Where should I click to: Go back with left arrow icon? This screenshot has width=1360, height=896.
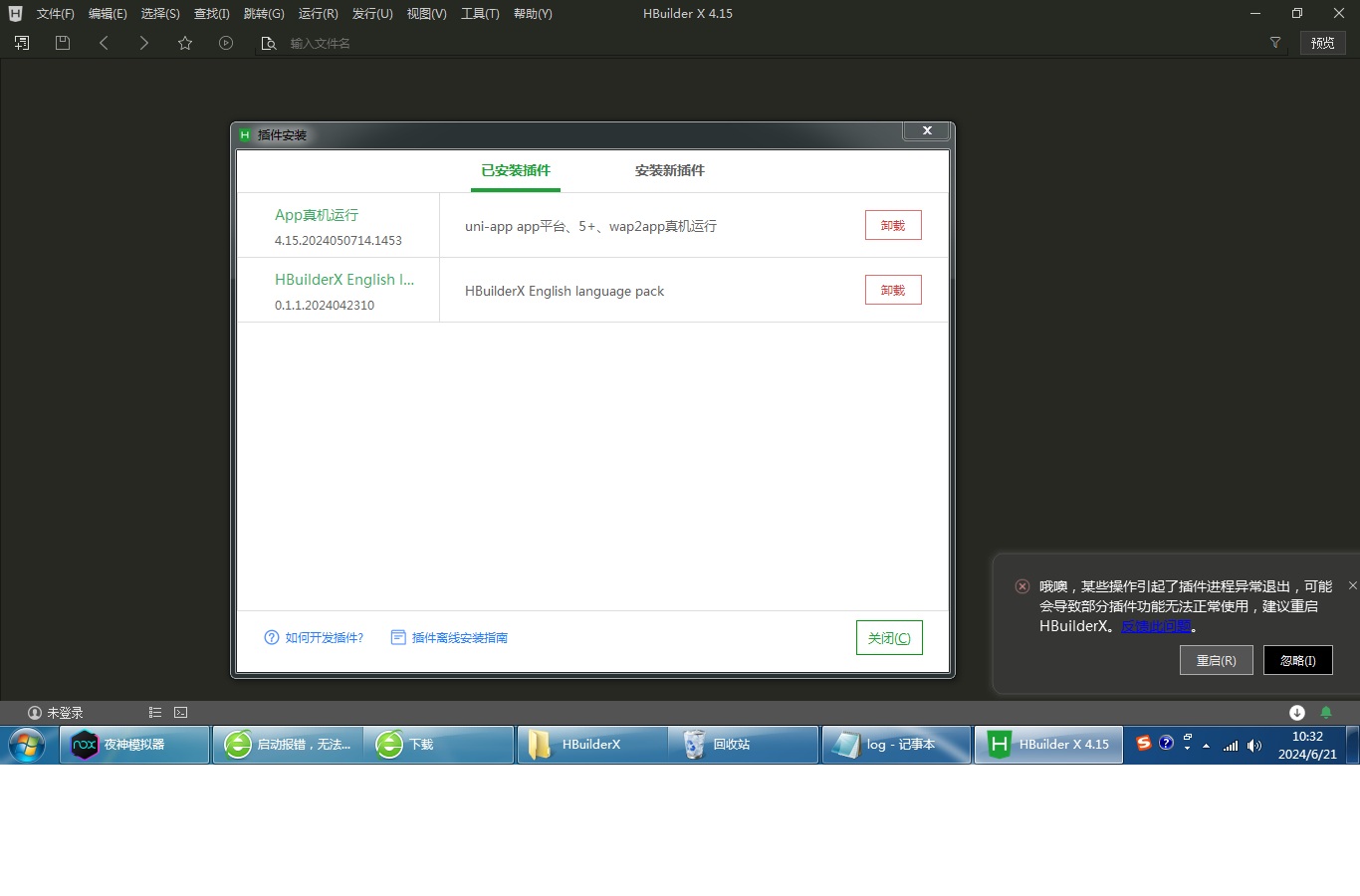(x=104, y=43)
